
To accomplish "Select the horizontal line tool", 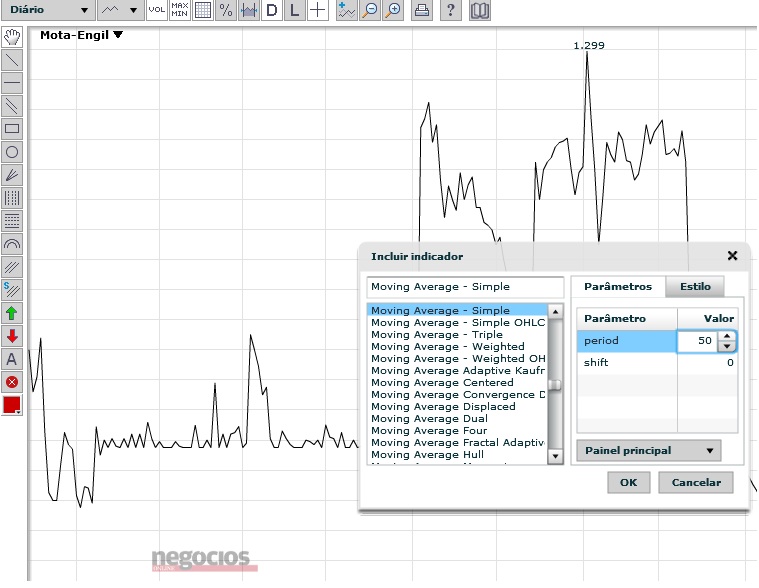I will pos(12,83).
